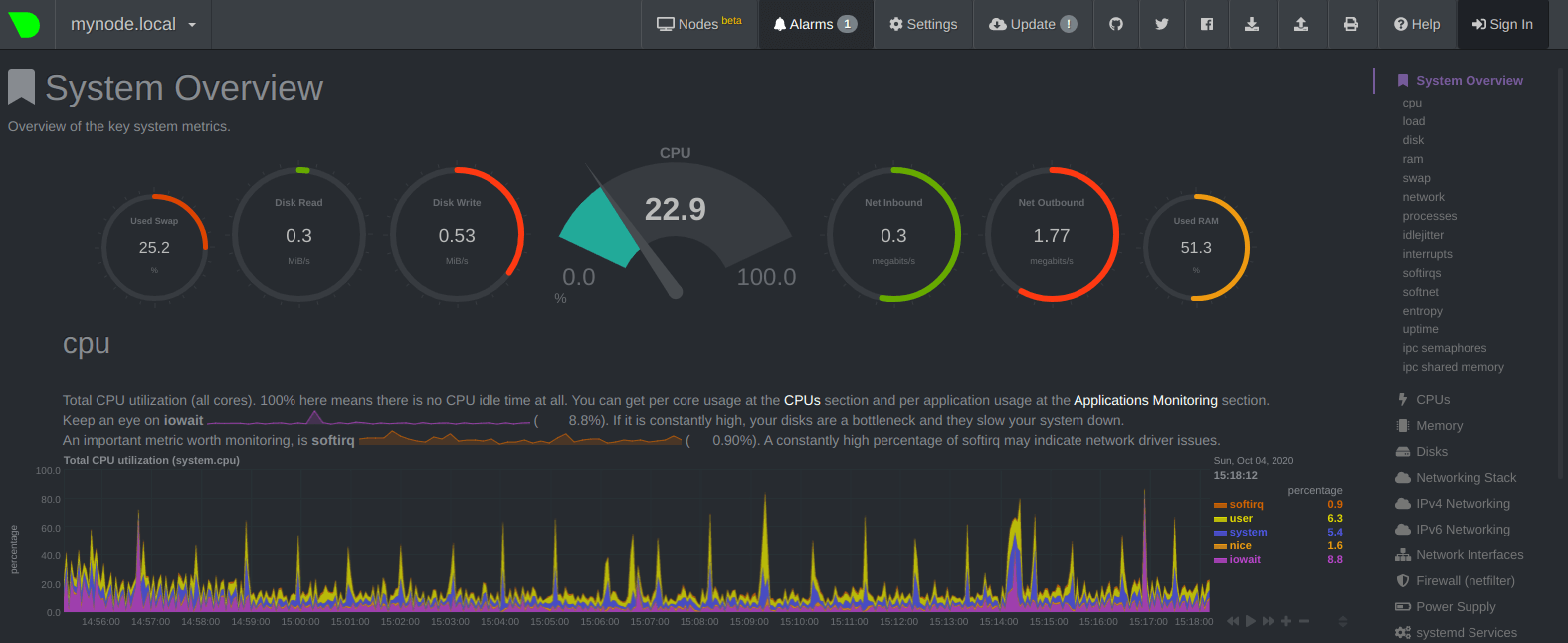Open the Nodes beta menu
This screenshot has width=1568, height=643.
tap(699, 24)
